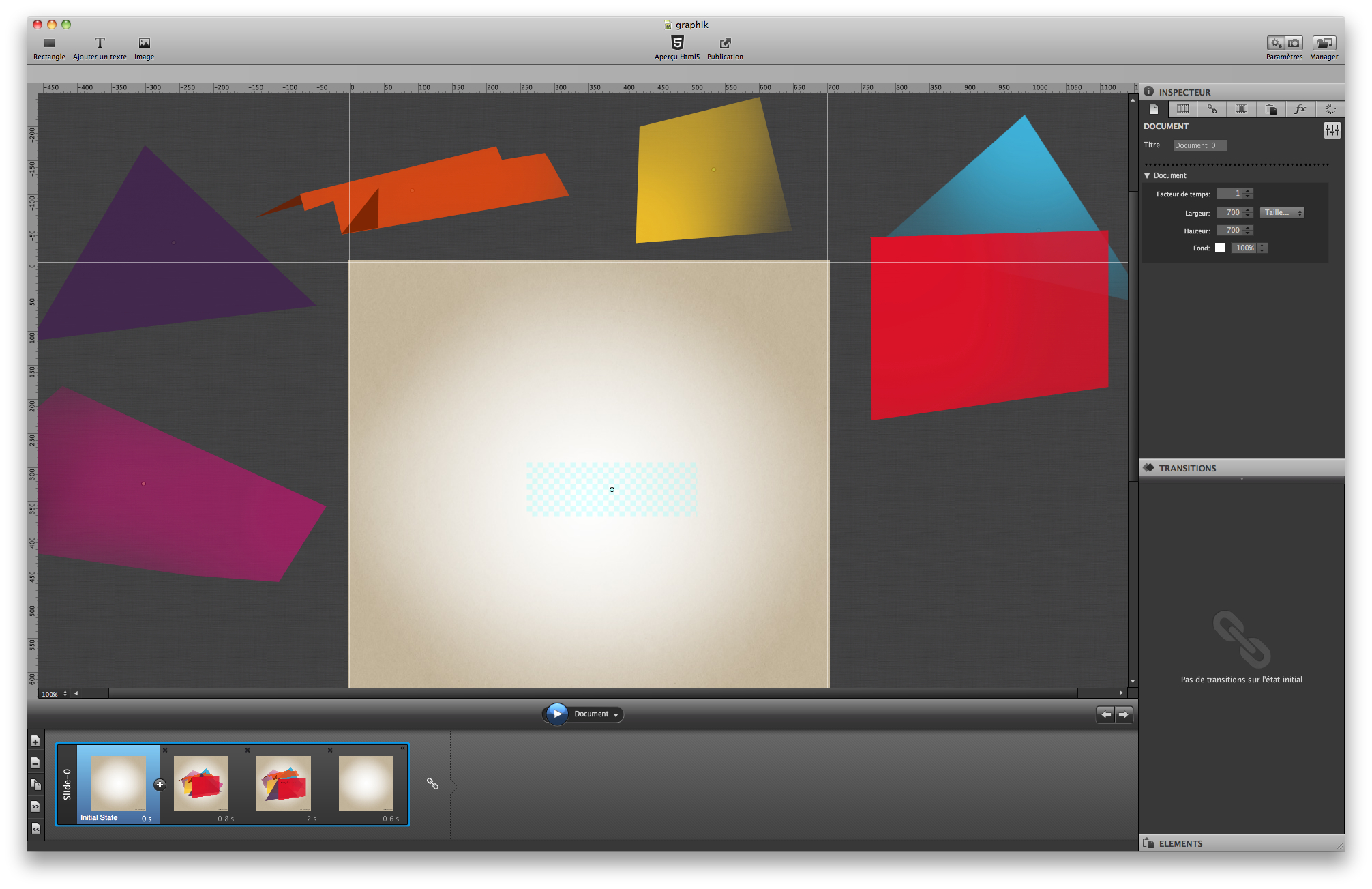Click Ajouter un texte tool
The image size is (1372, 889).
(100, 44)
